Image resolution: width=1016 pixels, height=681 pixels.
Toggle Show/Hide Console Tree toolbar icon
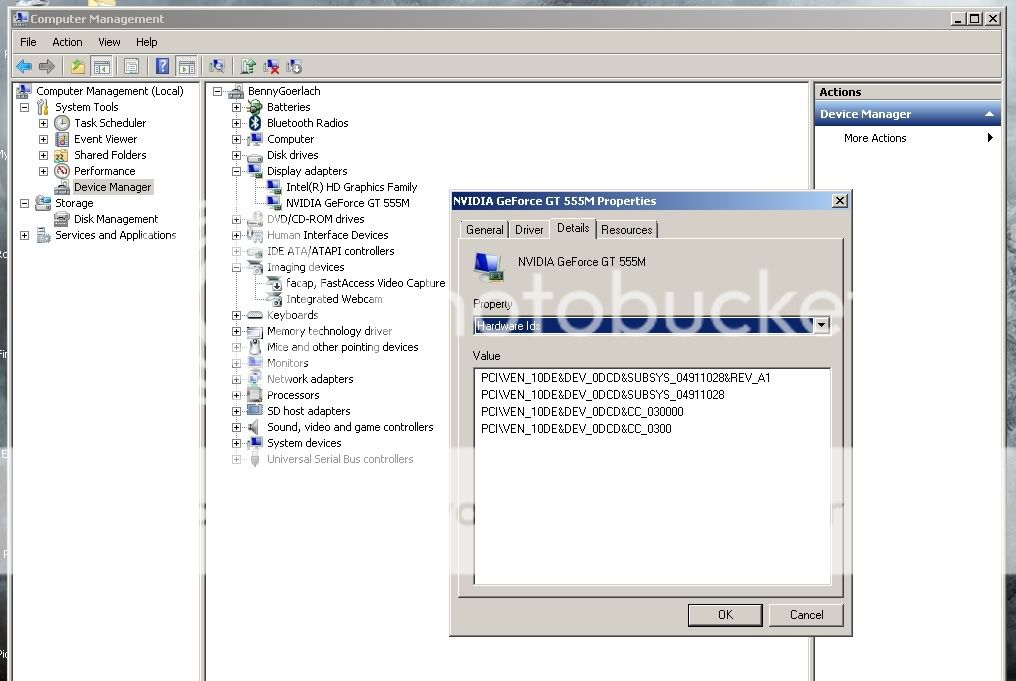[101, 67]
